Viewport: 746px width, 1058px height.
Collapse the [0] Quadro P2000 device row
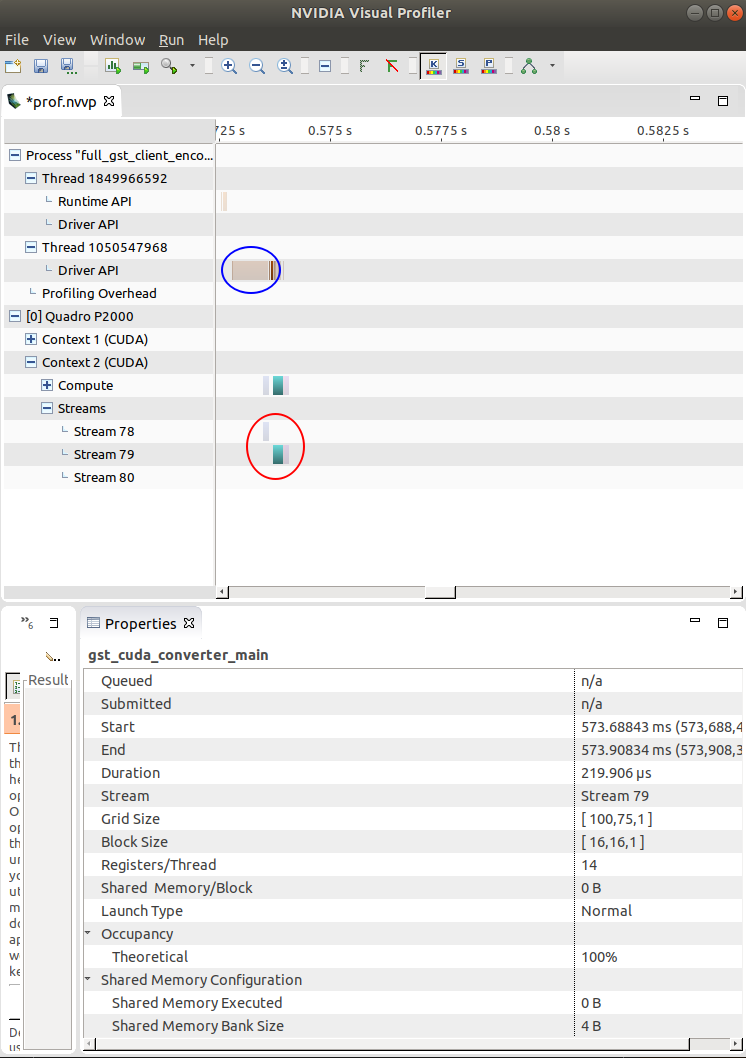pos(15,316)
